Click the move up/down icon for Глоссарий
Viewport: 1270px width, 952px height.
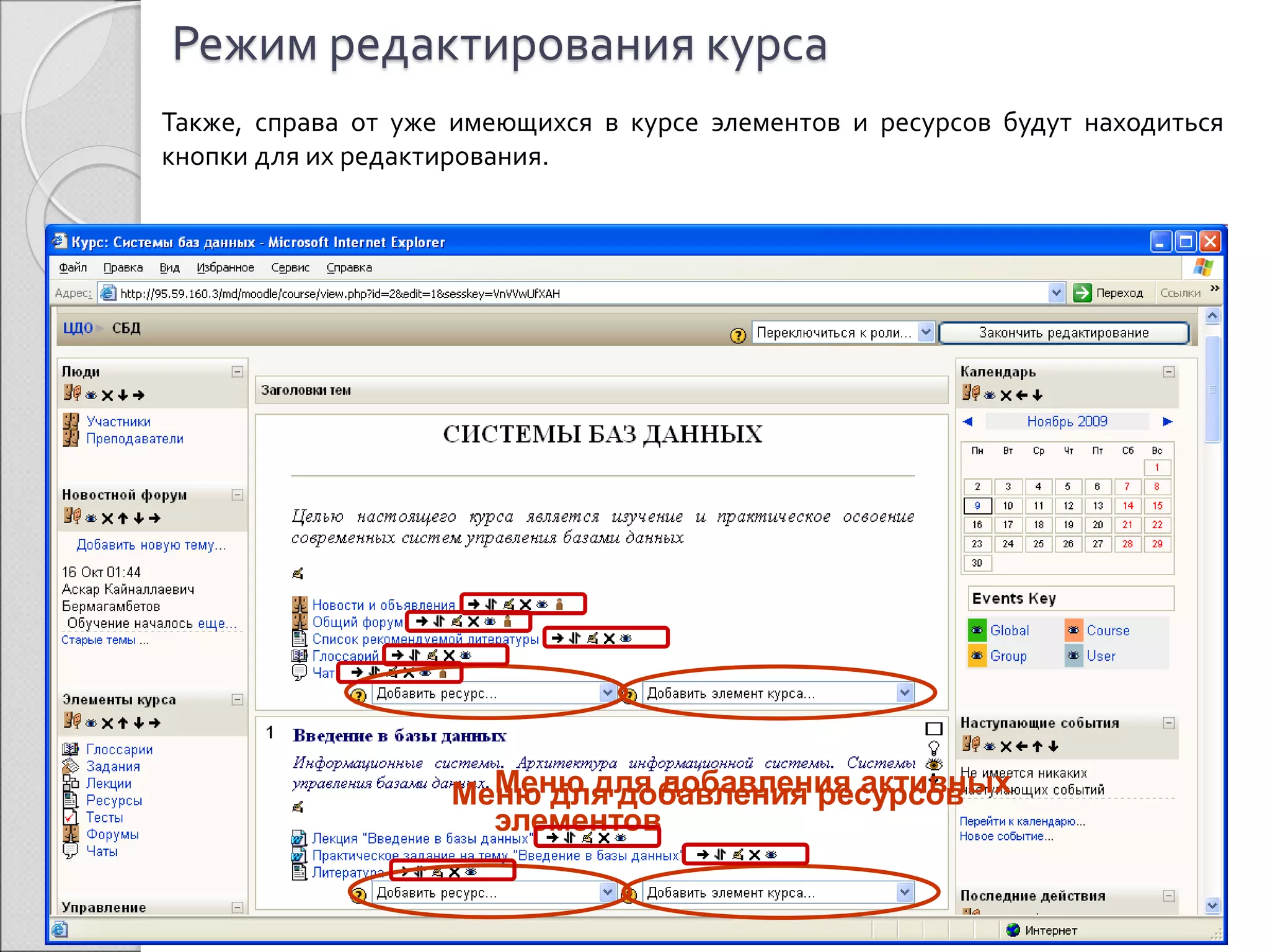415,655
